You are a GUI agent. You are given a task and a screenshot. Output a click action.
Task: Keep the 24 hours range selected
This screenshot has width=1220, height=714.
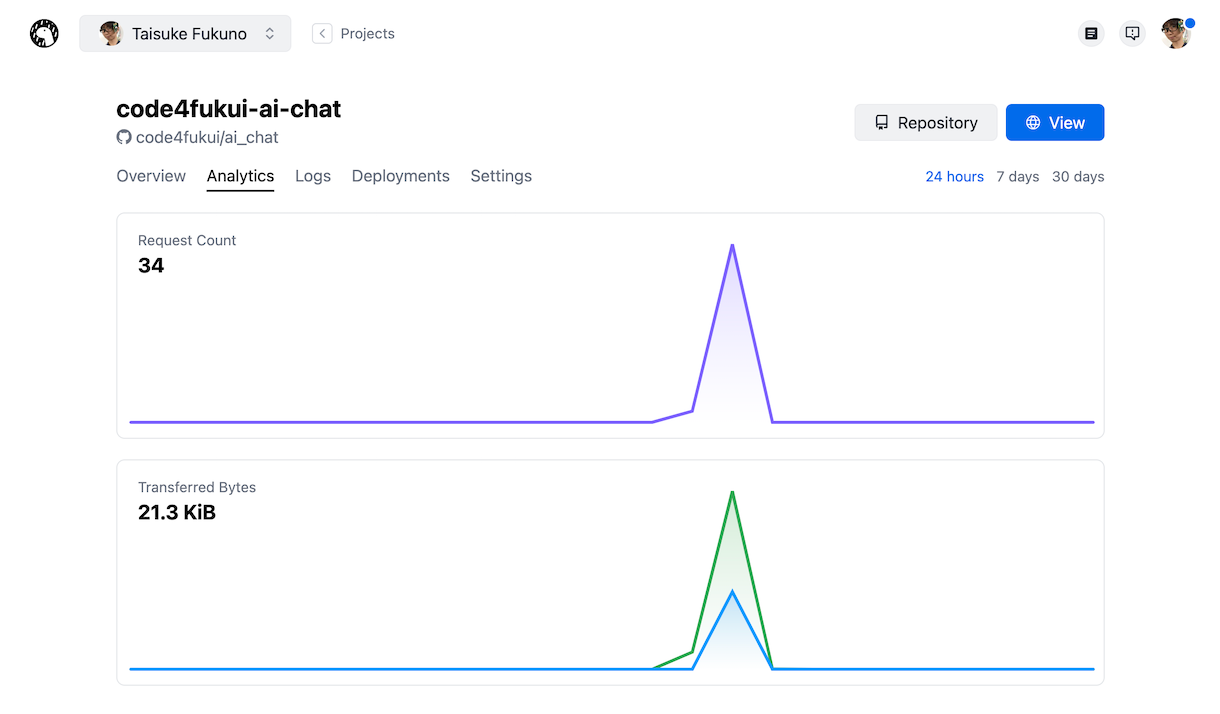coord(954,176)
